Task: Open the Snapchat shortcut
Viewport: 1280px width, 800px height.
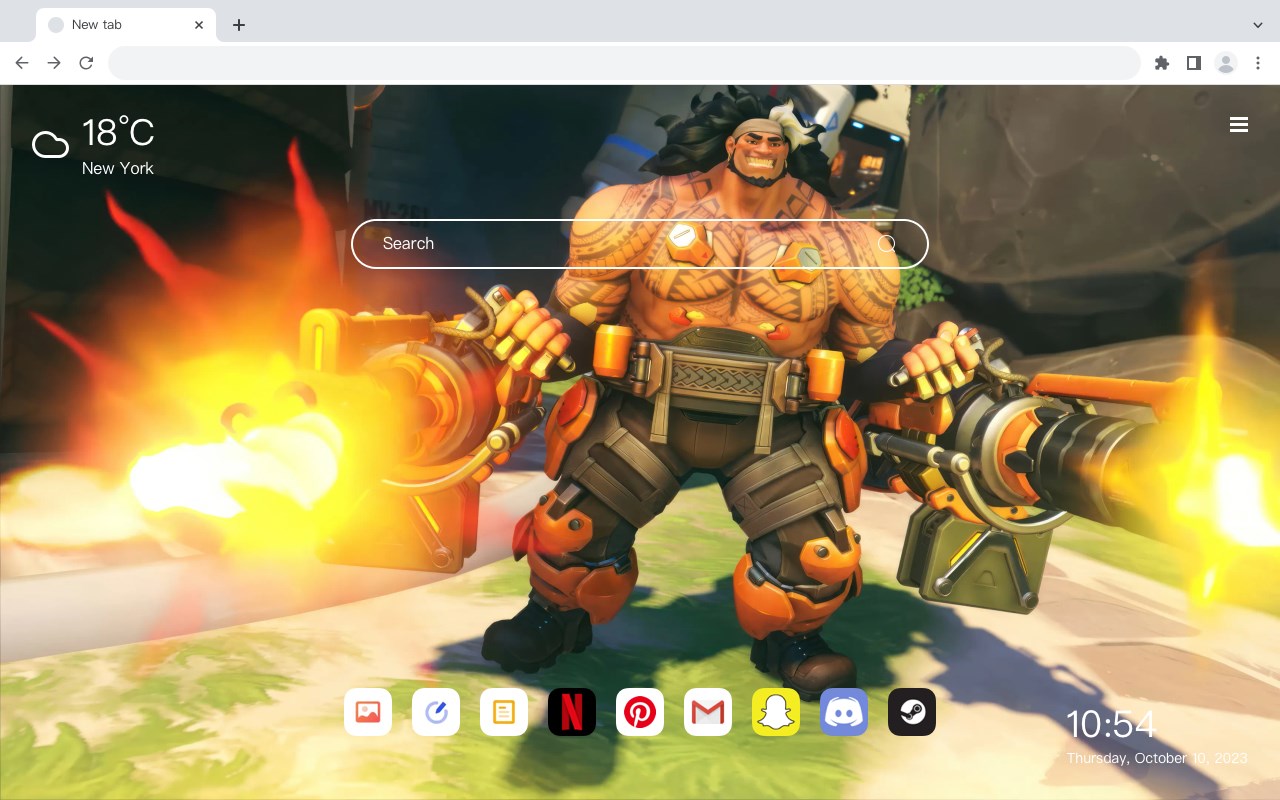Action: (x=776, y=712)
